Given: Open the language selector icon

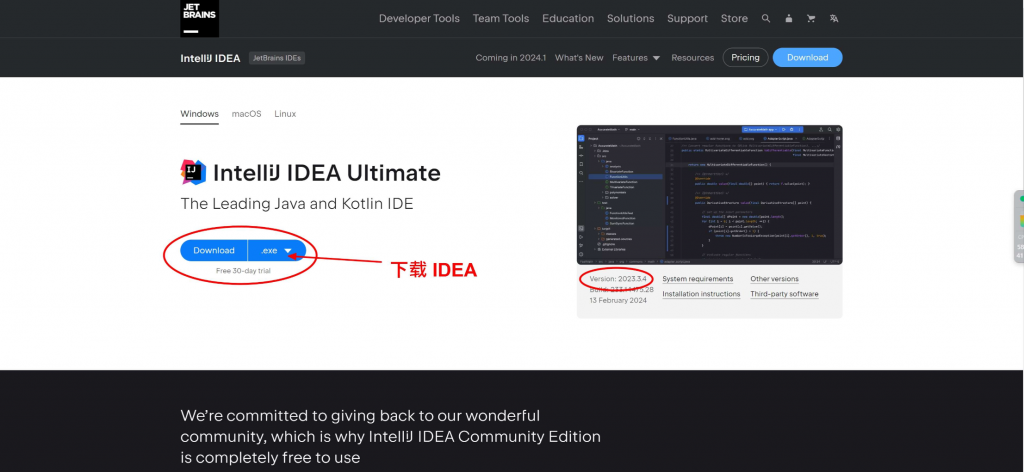Looking at the screenshot, I should [834, 18].
